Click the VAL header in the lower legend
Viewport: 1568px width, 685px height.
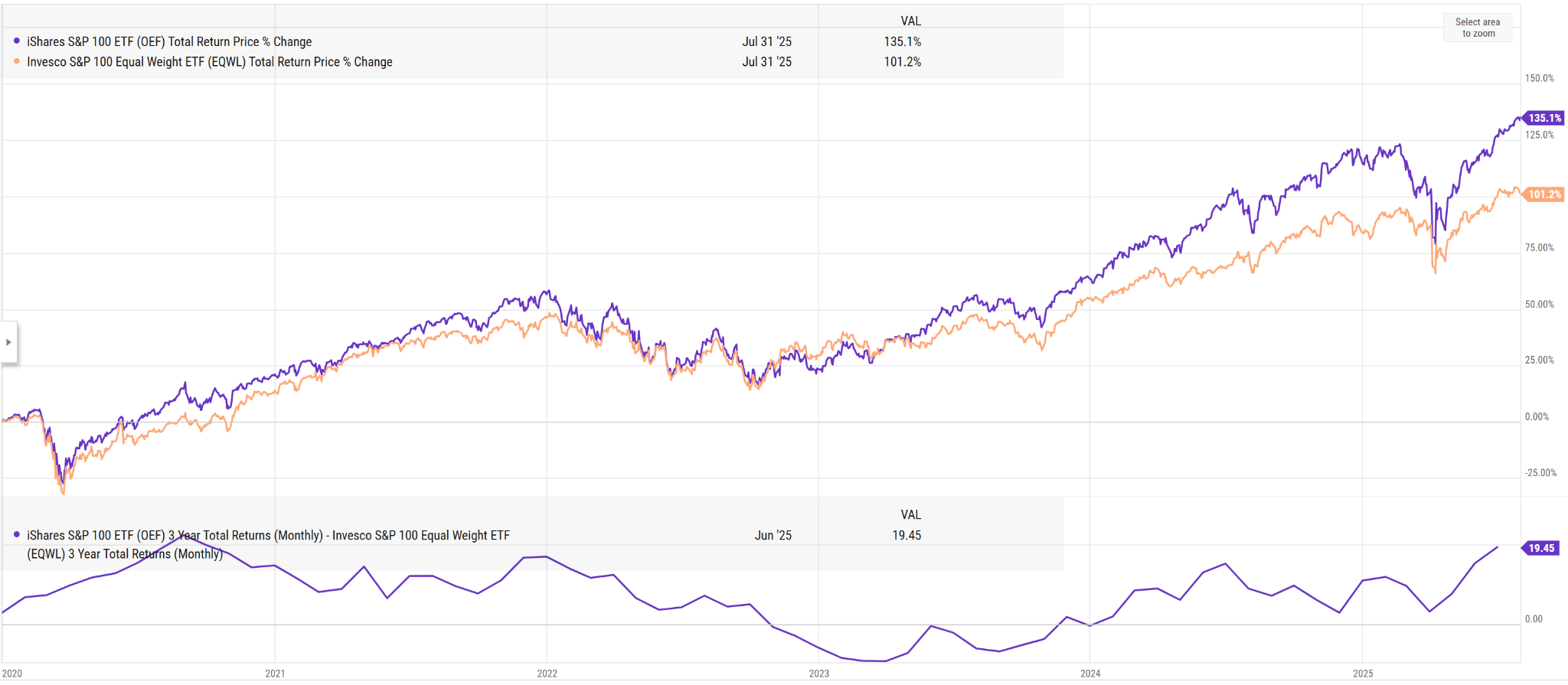pyautogui.click(x=911, y=514)
